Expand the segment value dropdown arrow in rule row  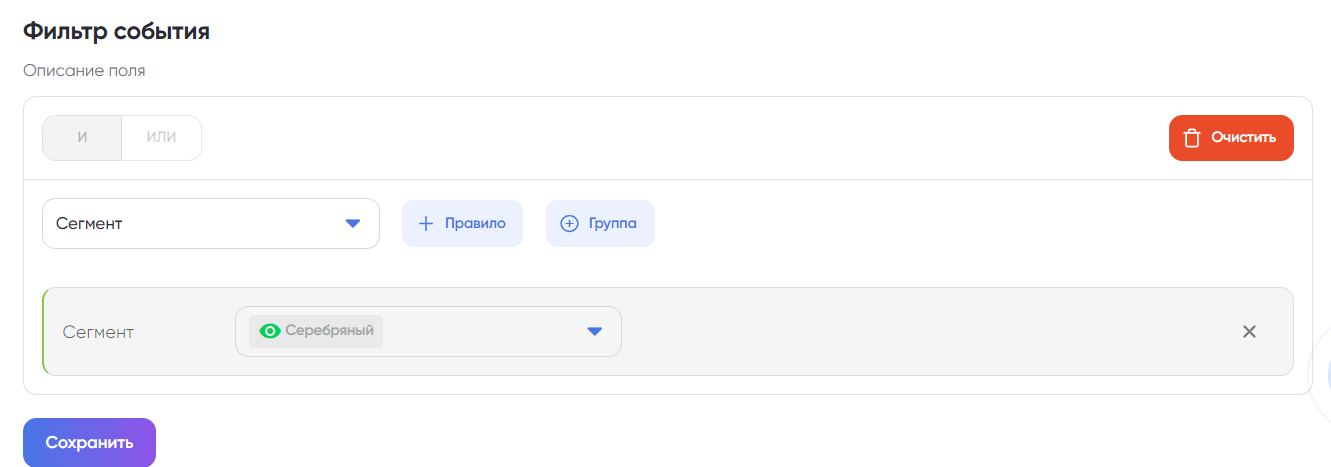pyautogui.click(x=594, y=332)
